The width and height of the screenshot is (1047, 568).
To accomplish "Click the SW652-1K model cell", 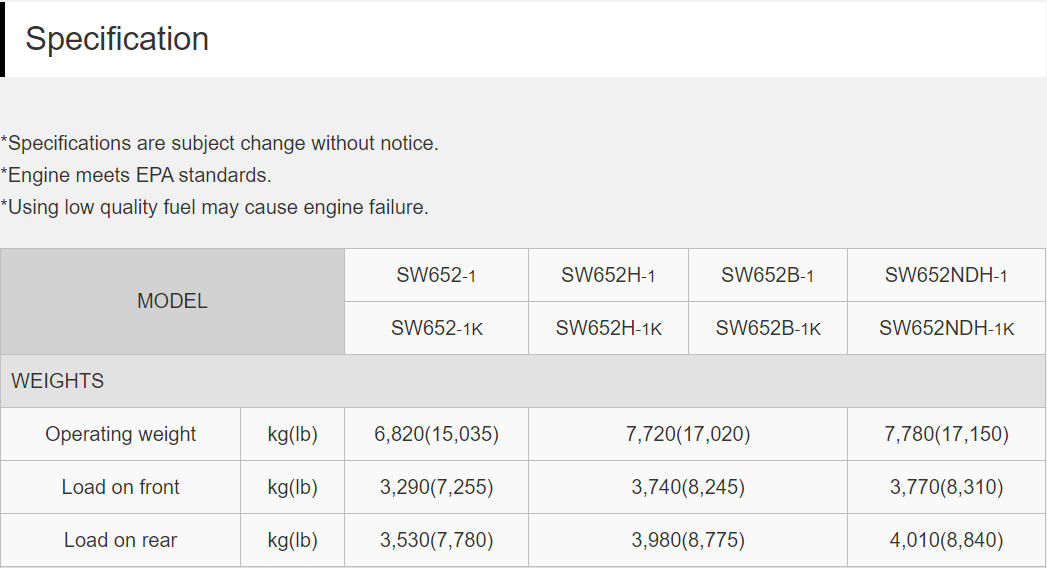I will (436, 328).
